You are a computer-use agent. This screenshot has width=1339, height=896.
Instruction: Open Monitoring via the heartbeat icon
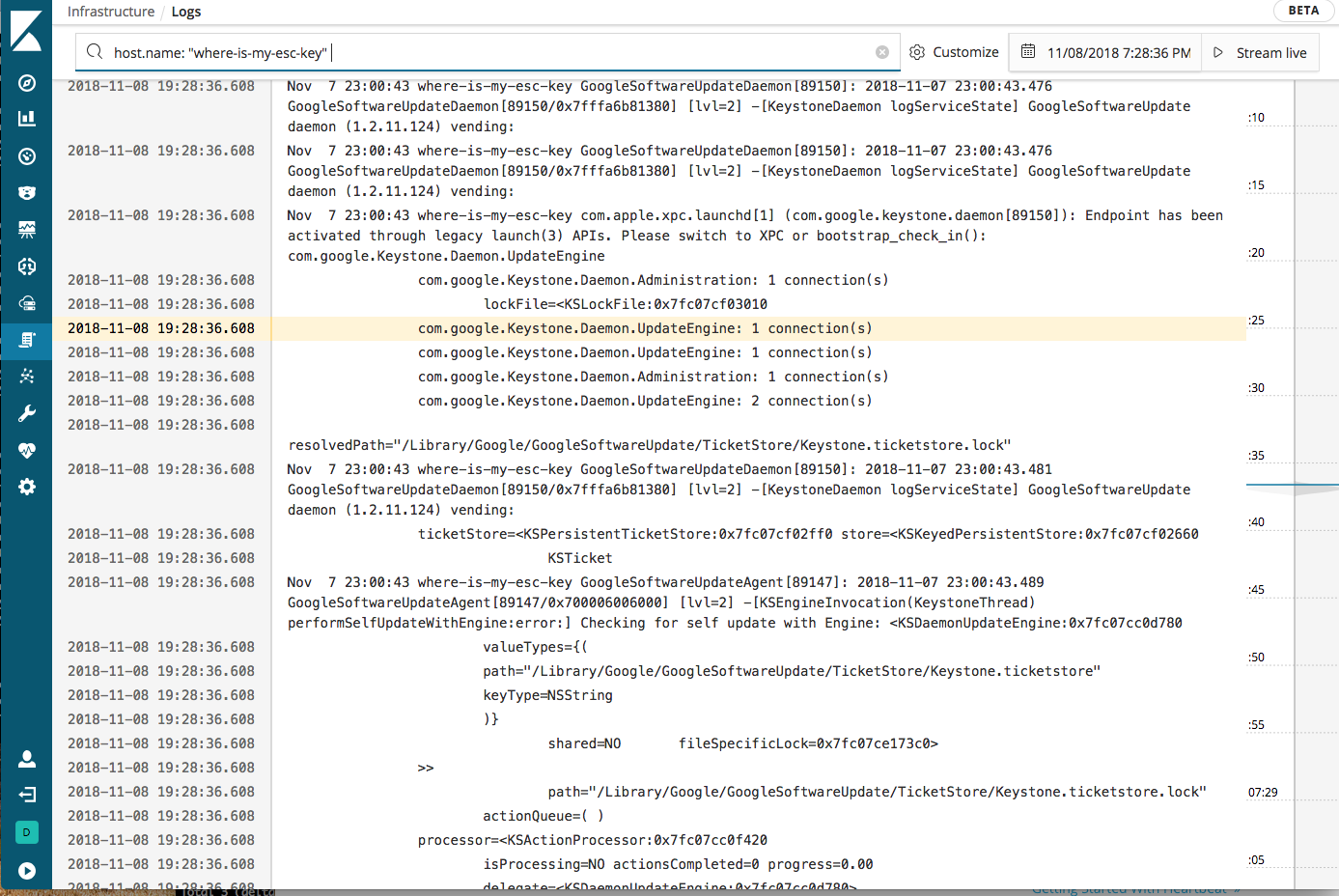[x=27, y=450]
